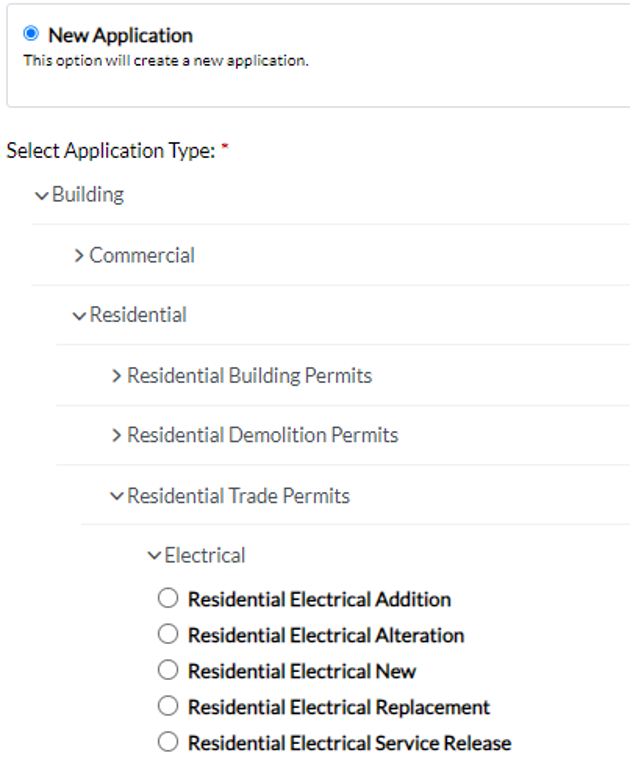Viewport: 631px width, 762px height.
Task: Open the Residential Building Permits label
Action: pyautogui.click(x=250, y=376)
